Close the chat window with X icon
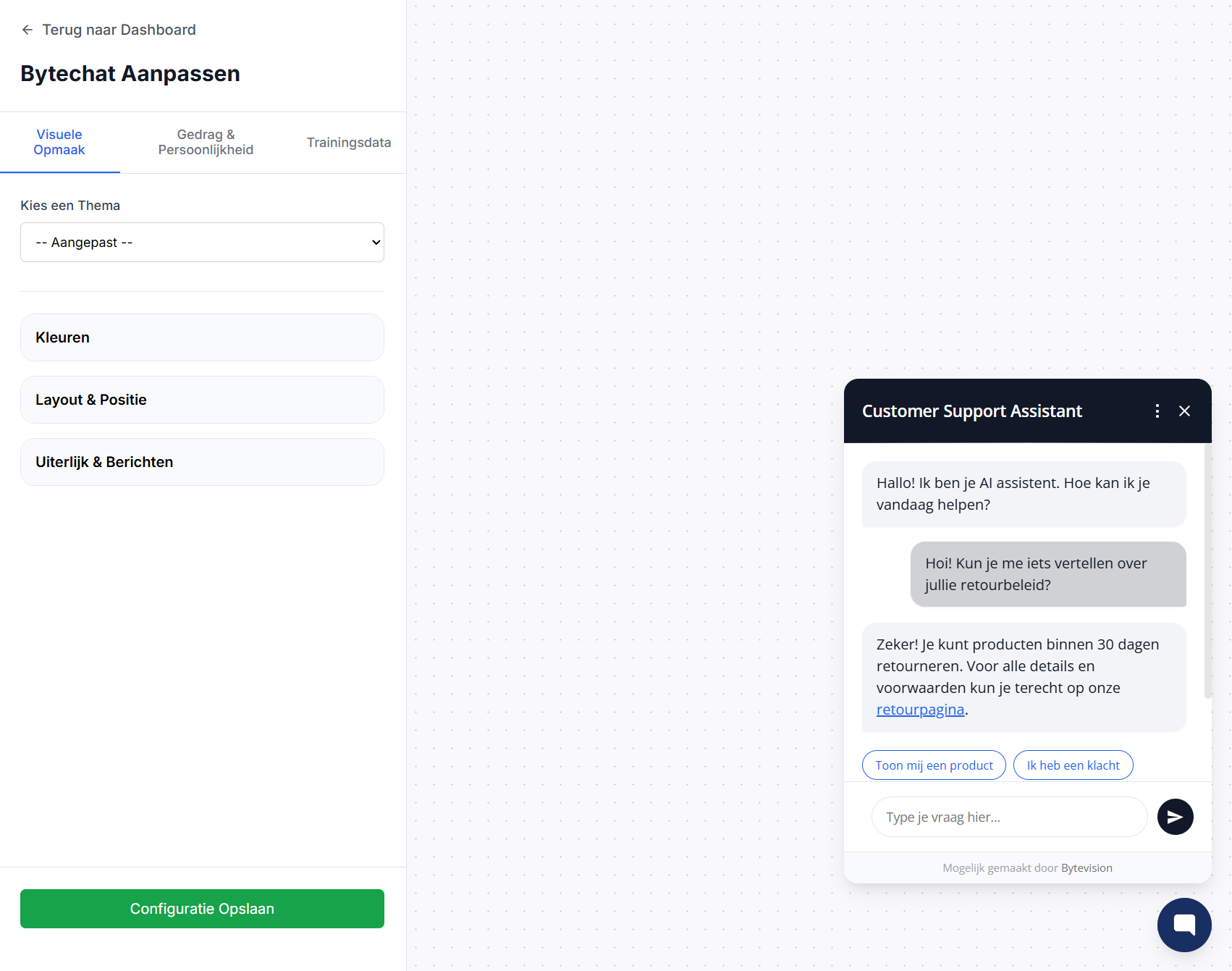1232x971 pixels. tap(1184, 411)
